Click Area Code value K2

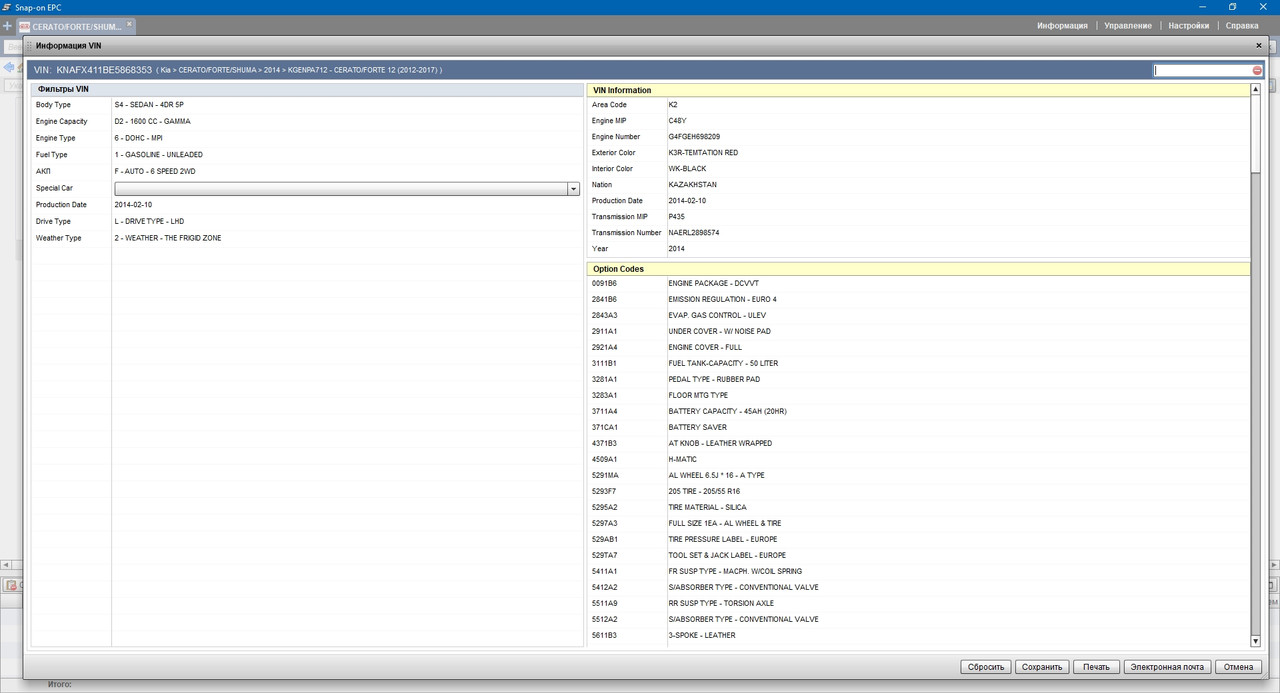(x=672, y=105)
